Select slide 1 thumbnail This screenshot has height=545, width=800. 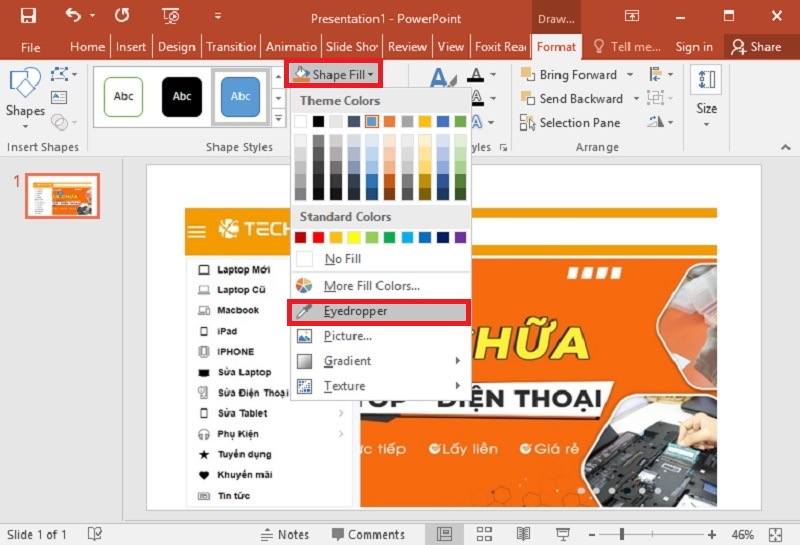click(62, 196)
